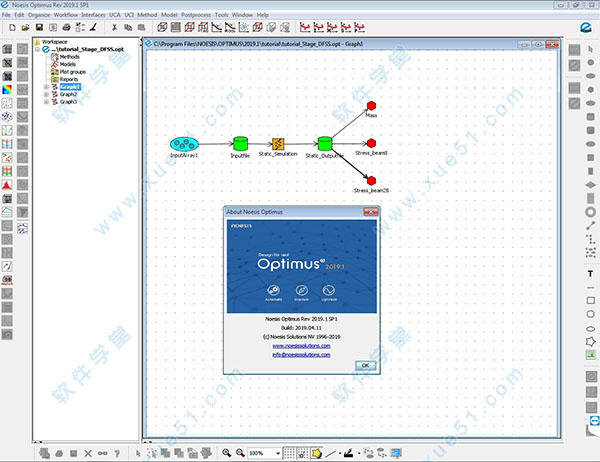Click the Cut scissors icon
The image size is (600, 462).
click(x=115, y=27)
